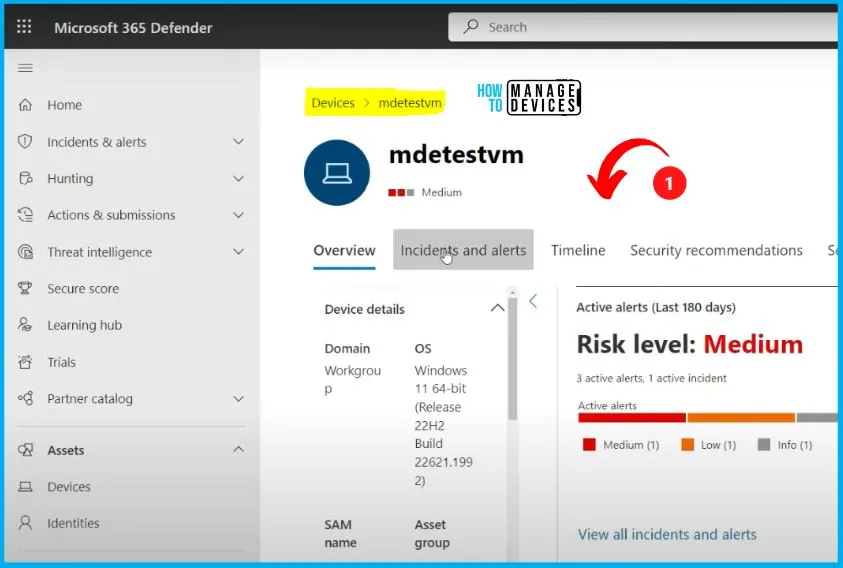Collapse the navigation hamburger menu
The width and height of the screenshot is (843, 568).
[x=25, y=68]
